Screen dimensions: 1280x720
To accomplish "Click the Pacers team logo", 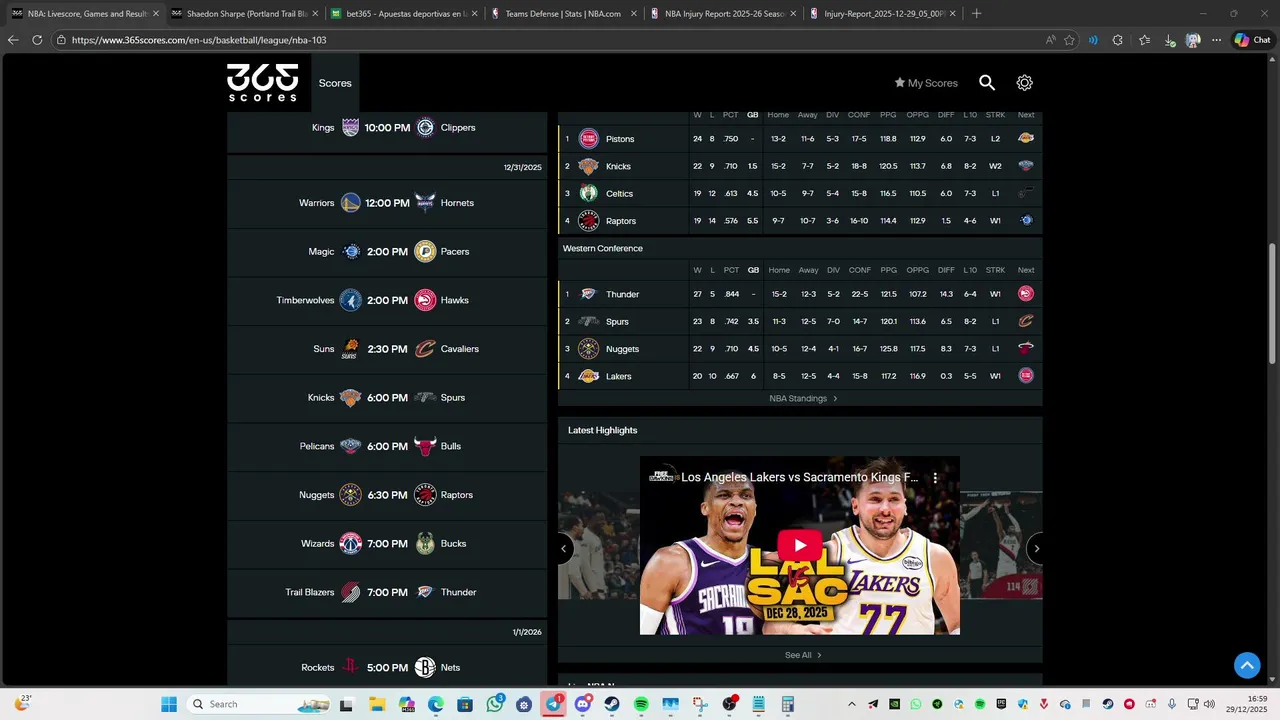I will tap(425, 252).
